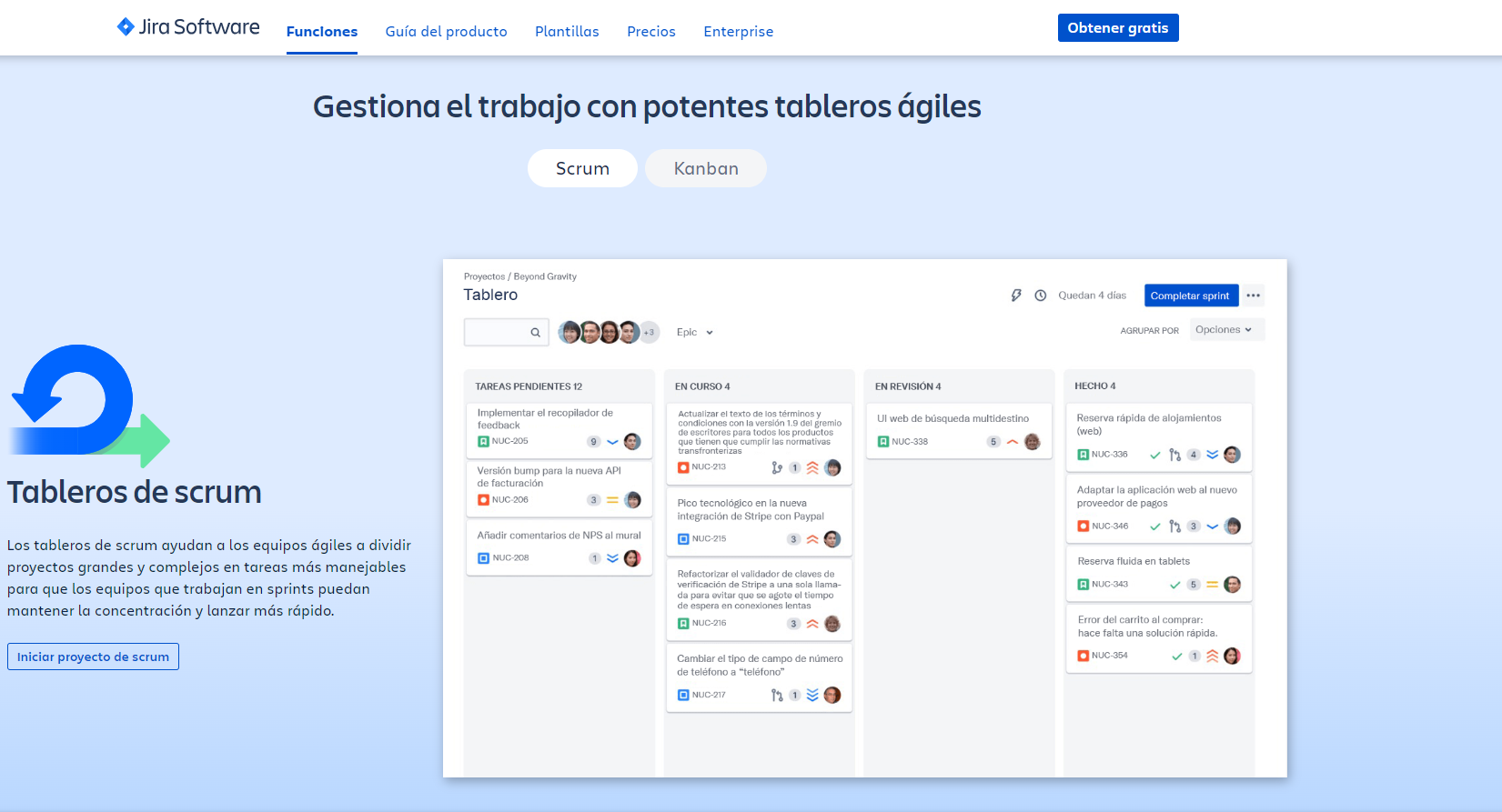Viewport: 1502px width, 812px height.
Task: Click the scrum cycle arrow illustration
Action: tap(90, 405)
